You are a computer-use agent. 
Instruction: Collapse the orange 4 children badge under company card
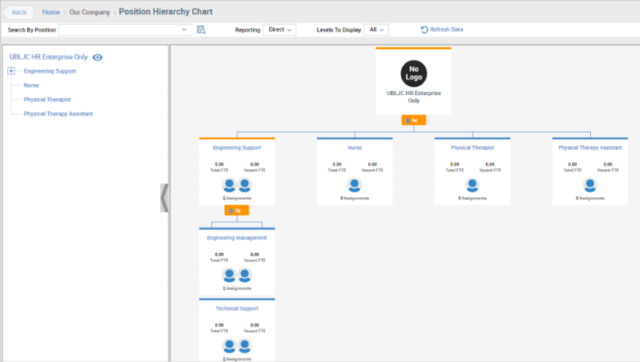pyautogui.click(x=413, y=120)
